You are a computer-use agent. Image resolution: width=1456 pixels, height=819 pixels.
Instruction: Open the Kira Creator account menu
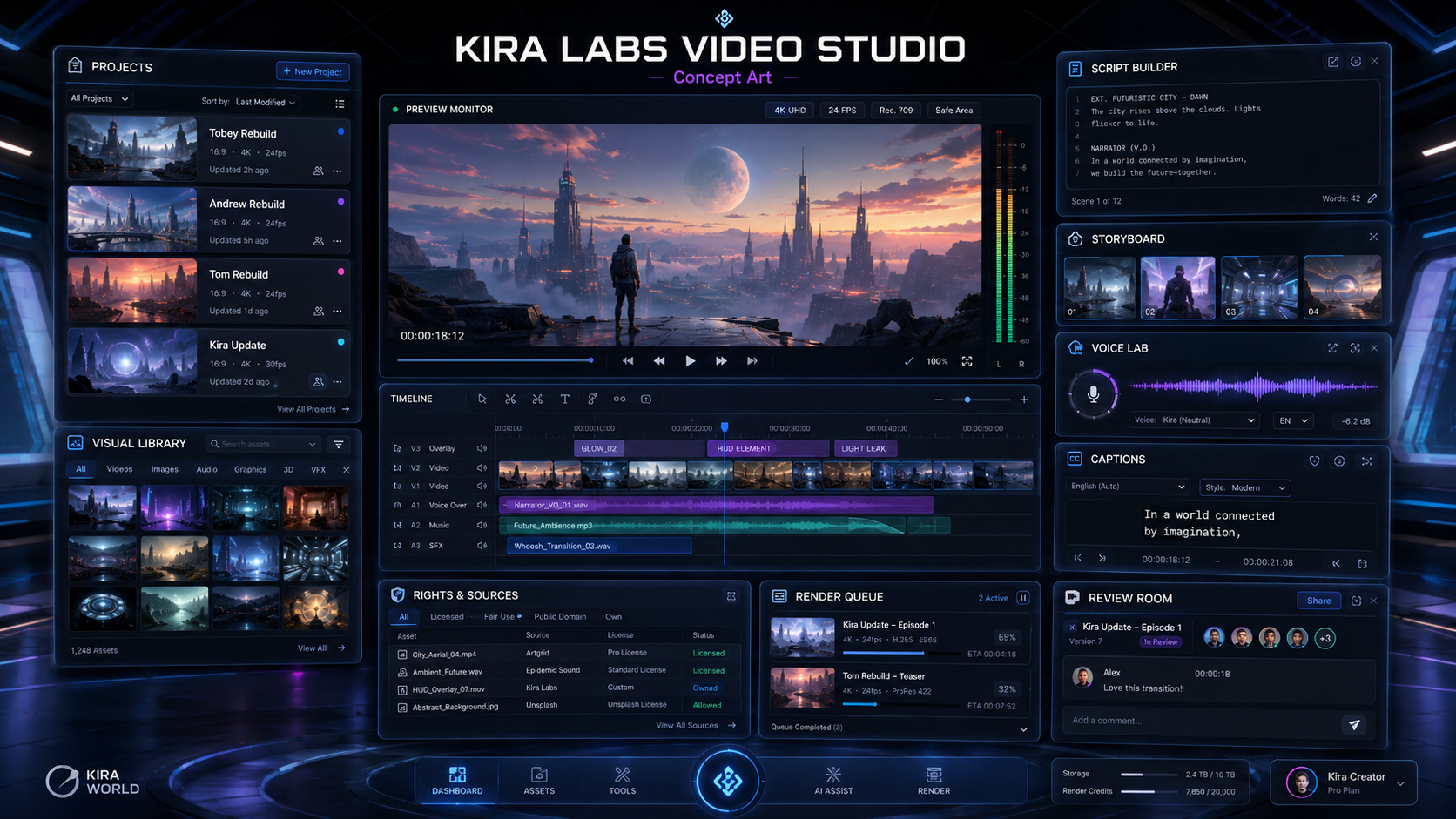(1344, 782)
